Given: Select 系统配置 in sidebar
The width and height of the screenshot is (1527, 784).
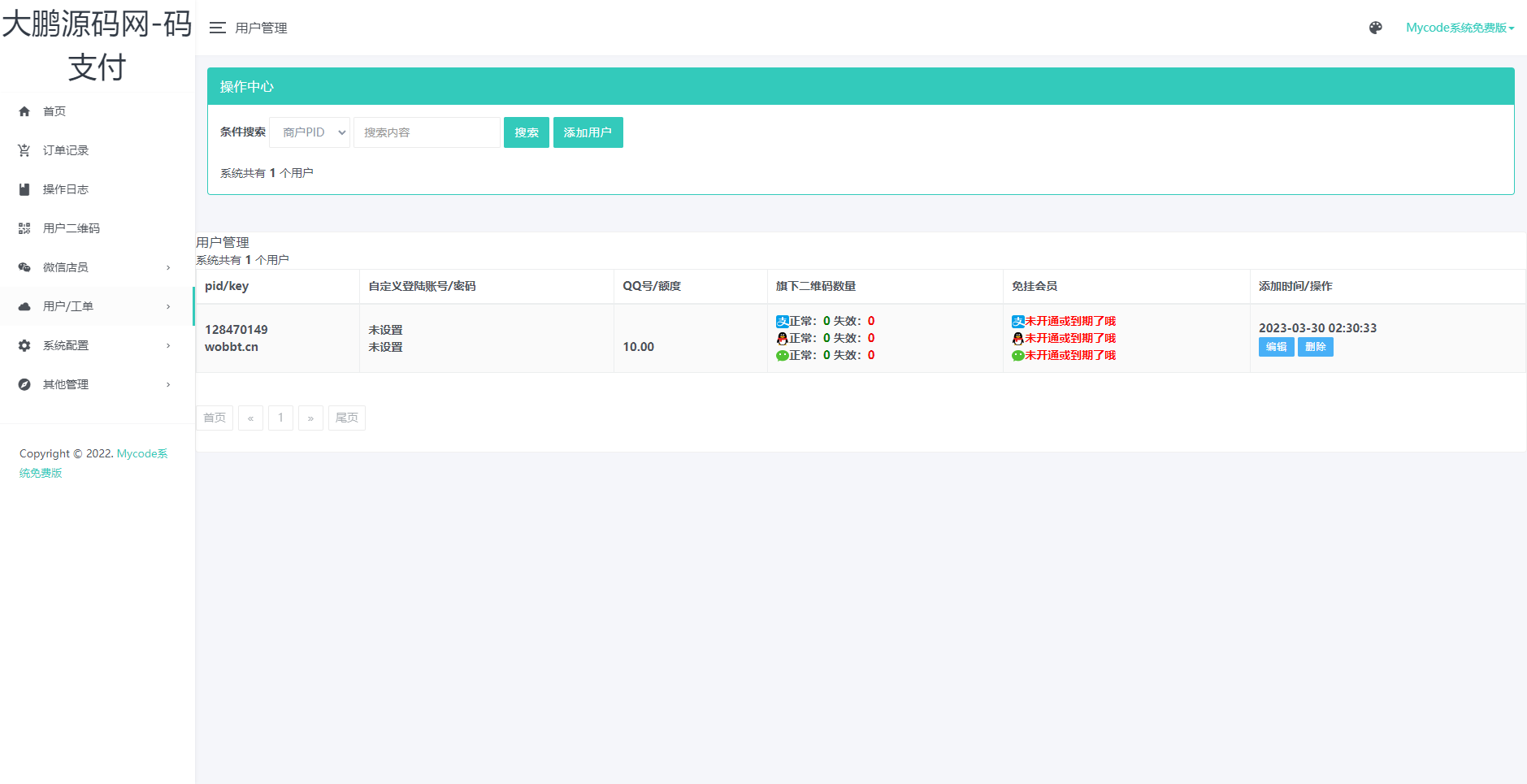Looking at the screenshot, I should pos(66,345).
